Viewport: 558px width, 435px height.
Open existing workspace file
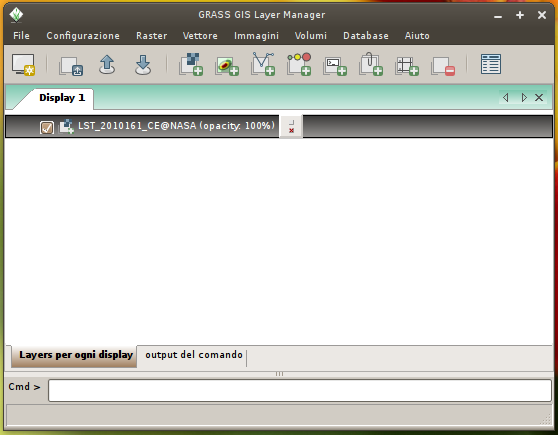(107, 65)
